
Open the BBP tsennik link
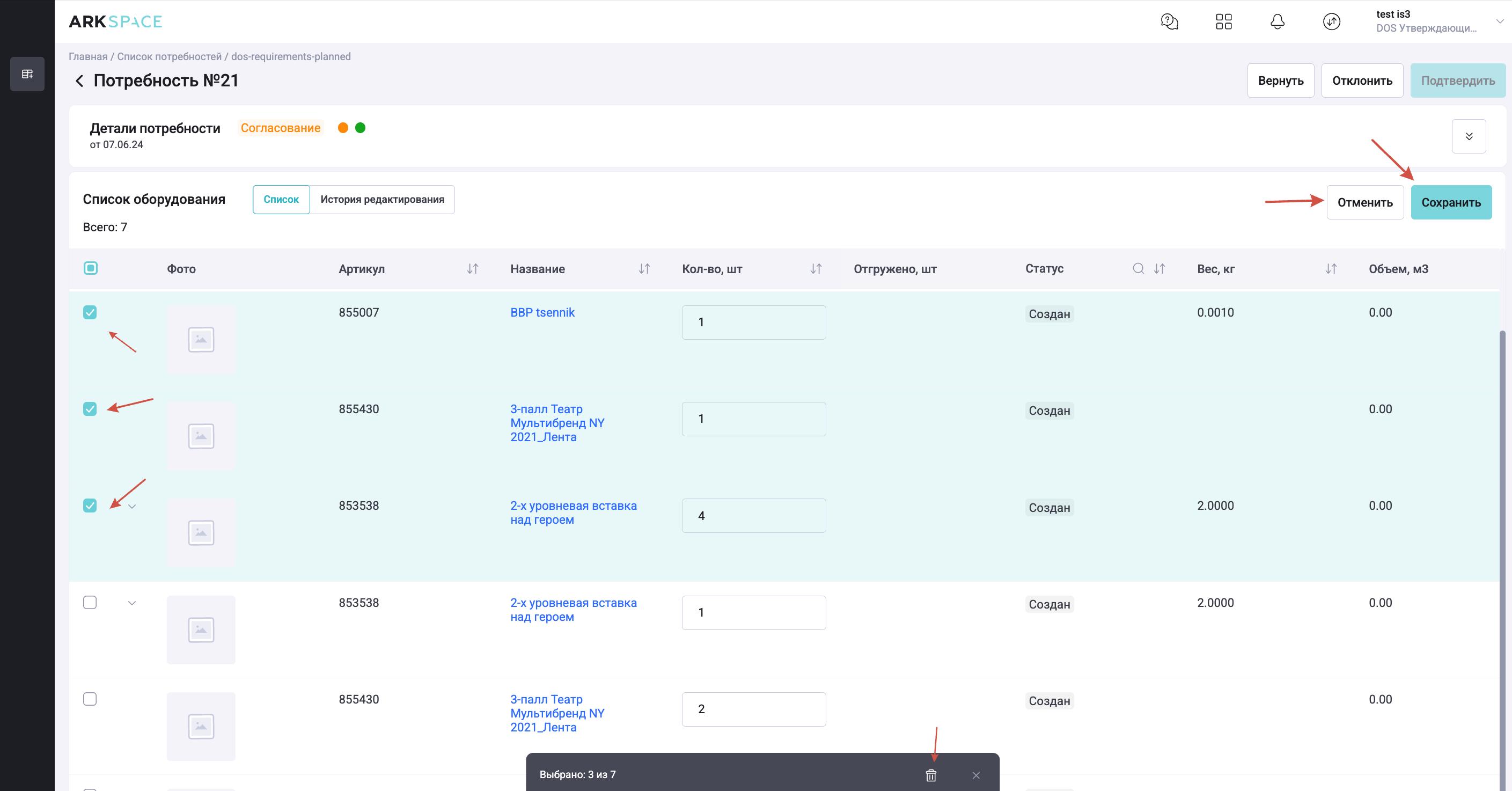point(542,312)
